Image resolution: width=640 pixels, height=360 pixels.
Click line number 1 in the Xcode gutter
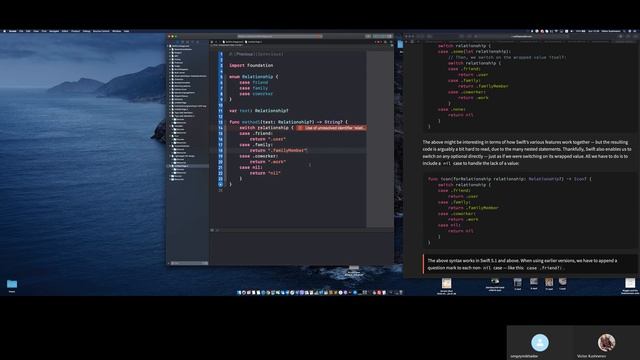coord(221,54)
